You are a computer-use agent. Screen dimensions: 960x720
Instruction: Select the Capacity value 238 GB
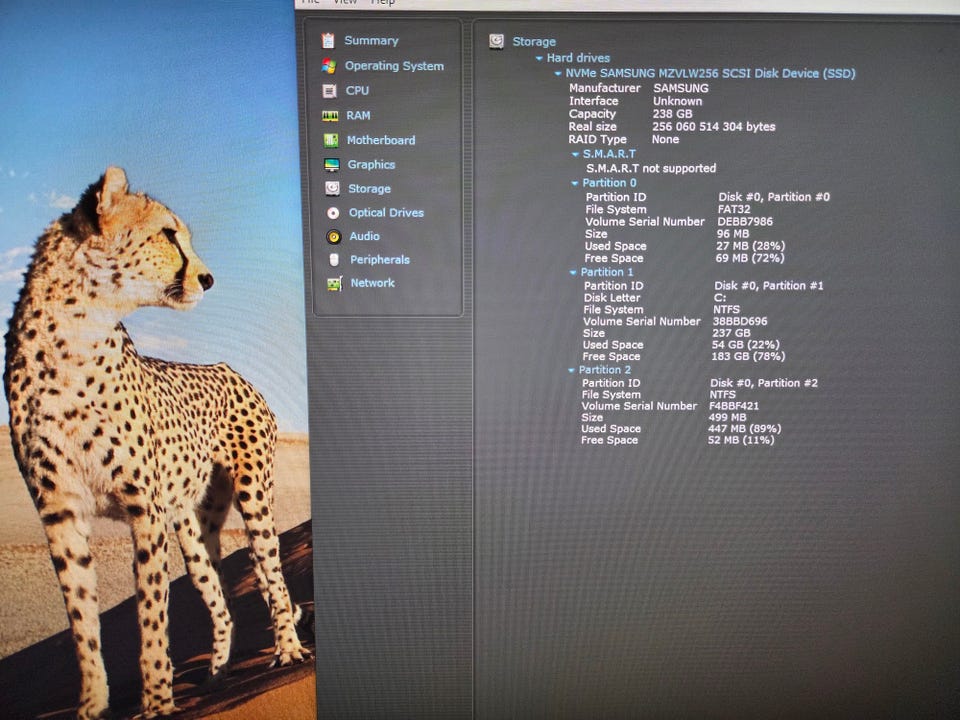(x=672, y=114)
